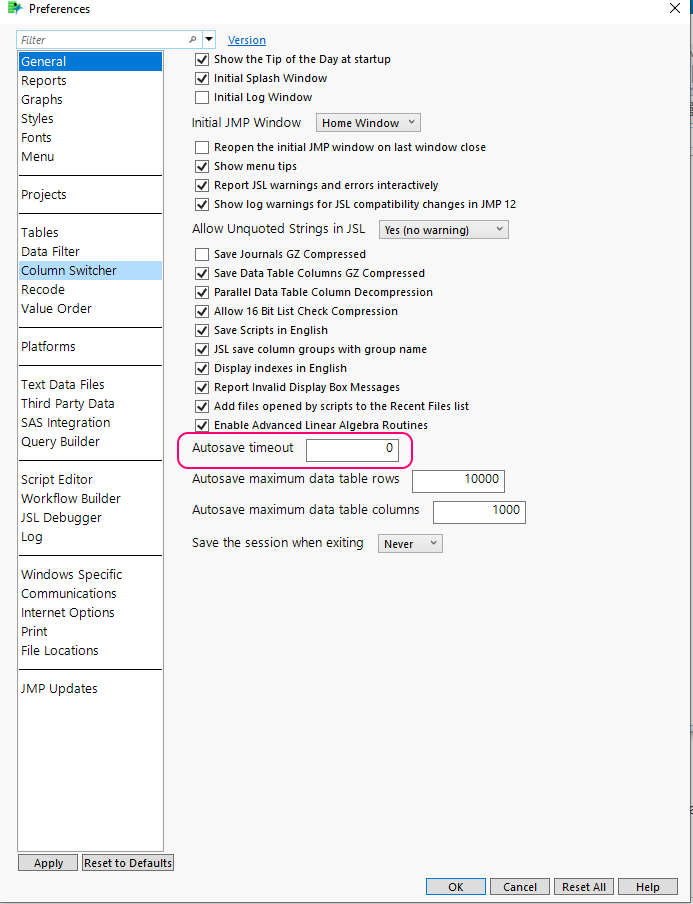Toggle Show menu tips checkbox

[202, 167]
